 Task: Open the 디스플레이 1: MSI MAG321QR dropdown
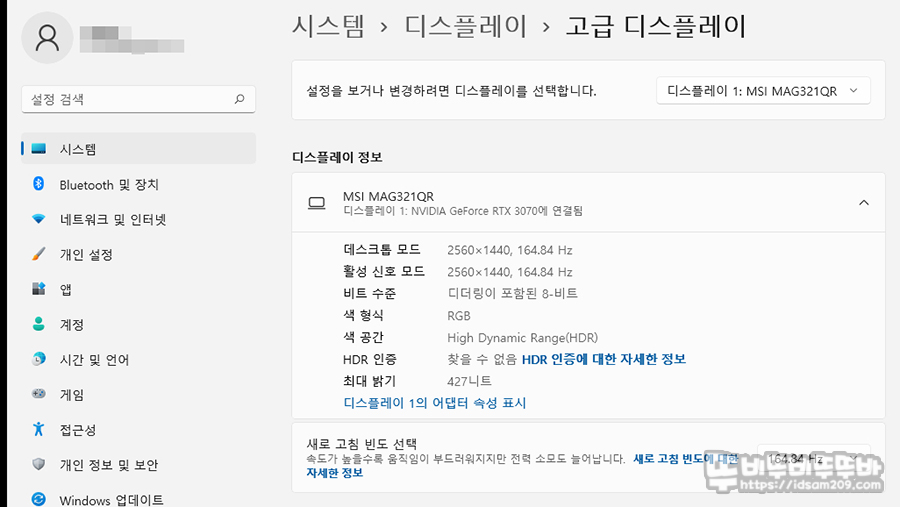pos(763,91)
